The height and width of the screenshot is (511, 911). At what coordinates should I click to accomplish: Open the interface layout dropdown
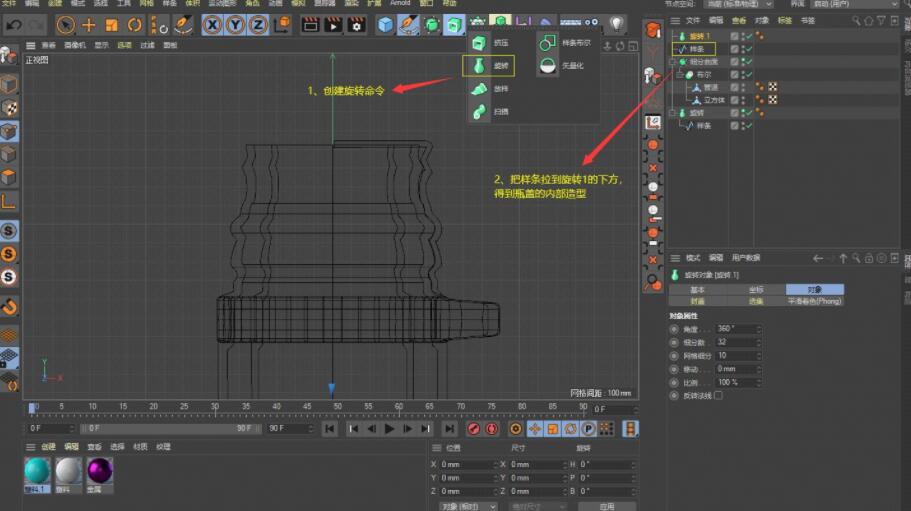click(855, 3)
